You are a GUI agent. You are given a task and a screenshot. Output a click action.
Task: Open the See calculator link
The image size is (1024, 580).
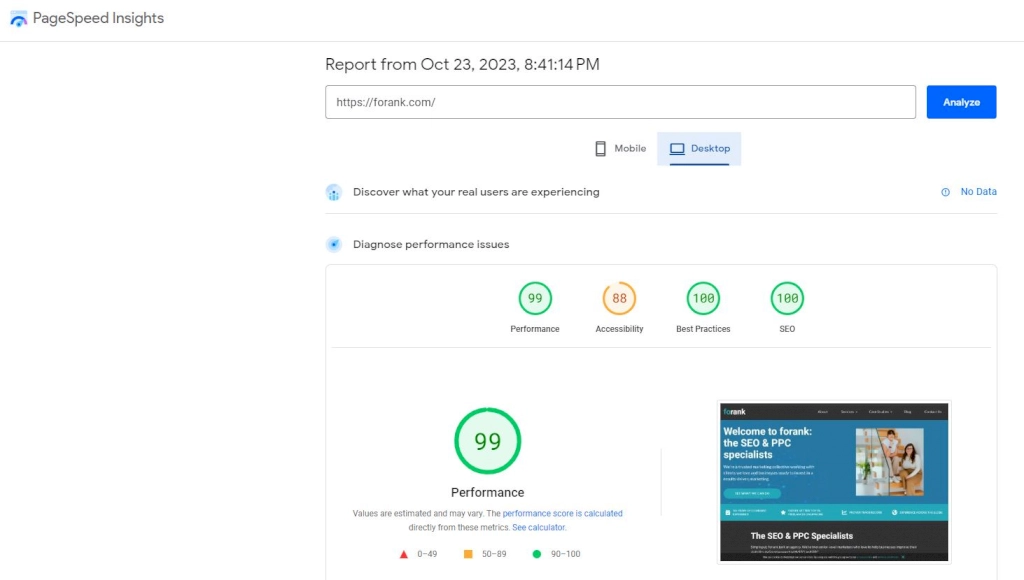pyautogui.click(x=539, y=527)
